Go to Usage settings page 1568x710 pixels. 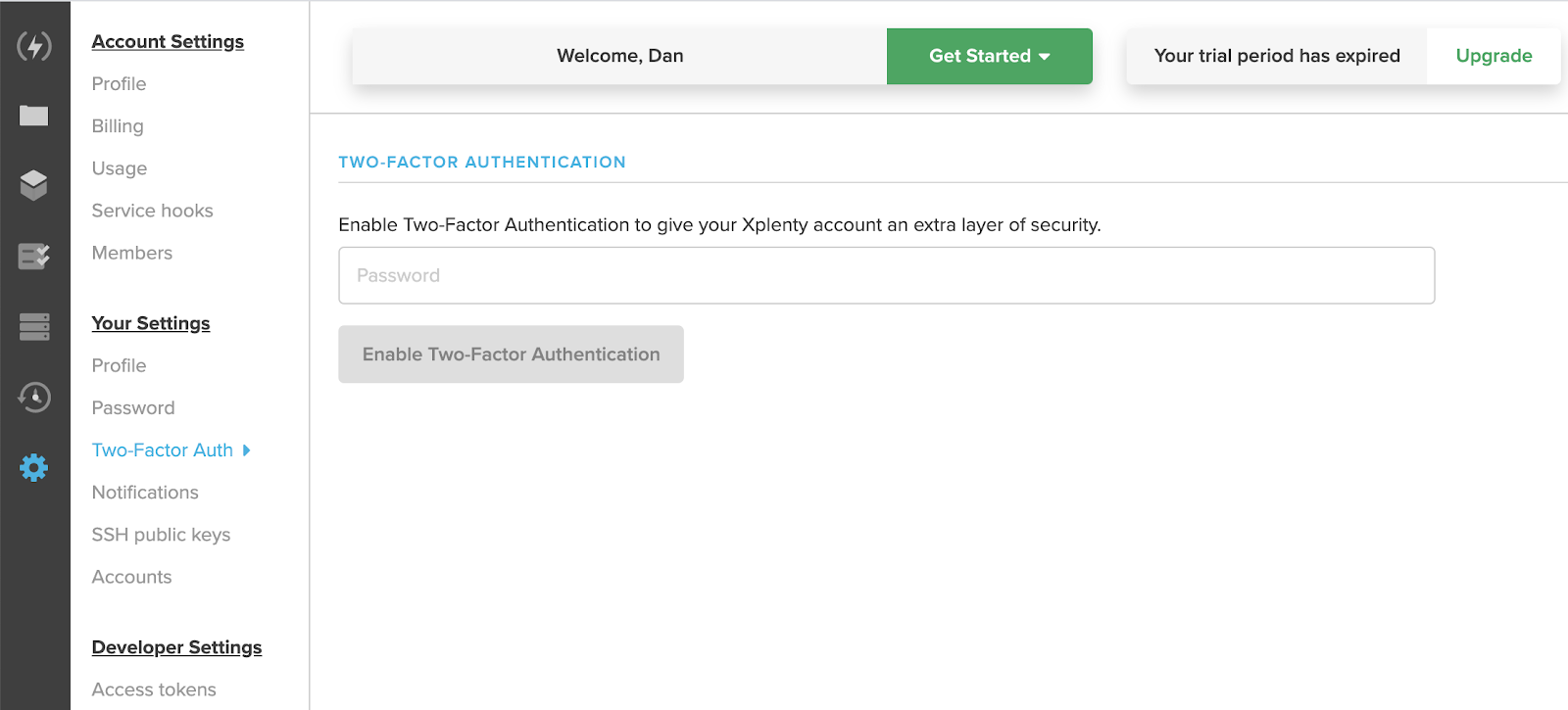click(120, 168)
